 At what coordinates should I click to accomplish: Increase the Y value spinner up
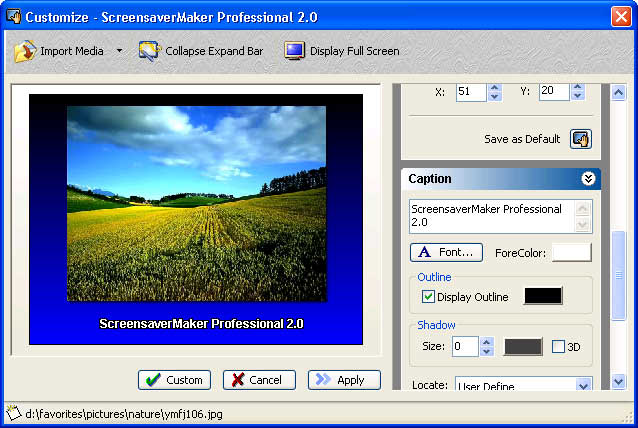click(577, 87)
